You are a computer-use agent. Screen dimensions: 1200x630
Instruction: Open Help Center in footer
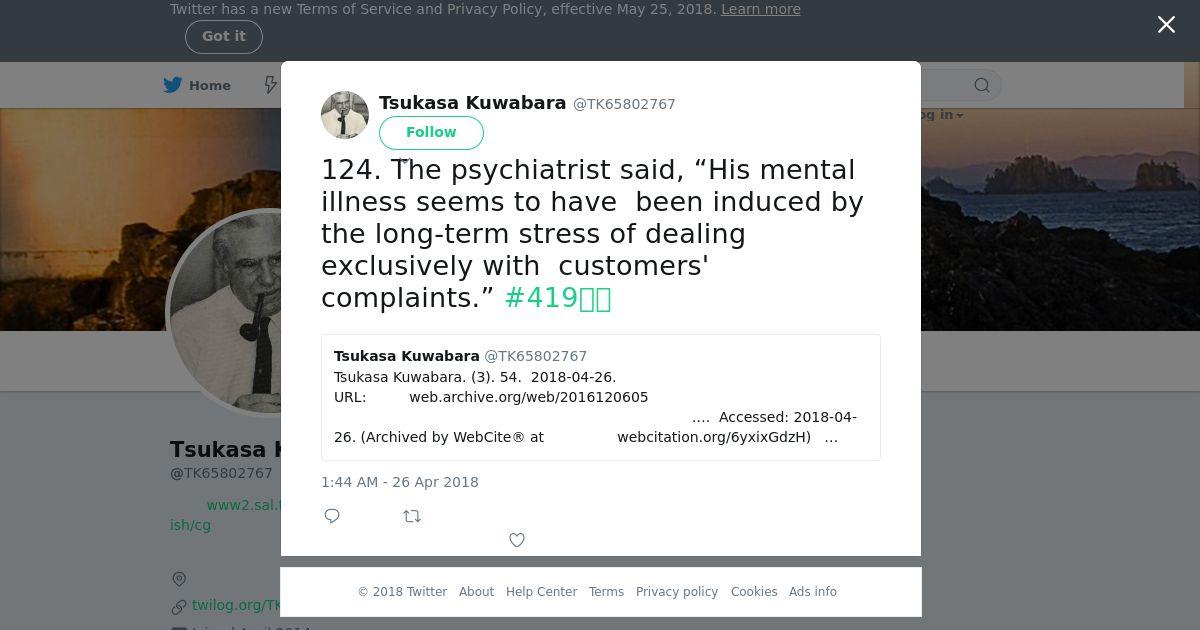tap(541, 592)
